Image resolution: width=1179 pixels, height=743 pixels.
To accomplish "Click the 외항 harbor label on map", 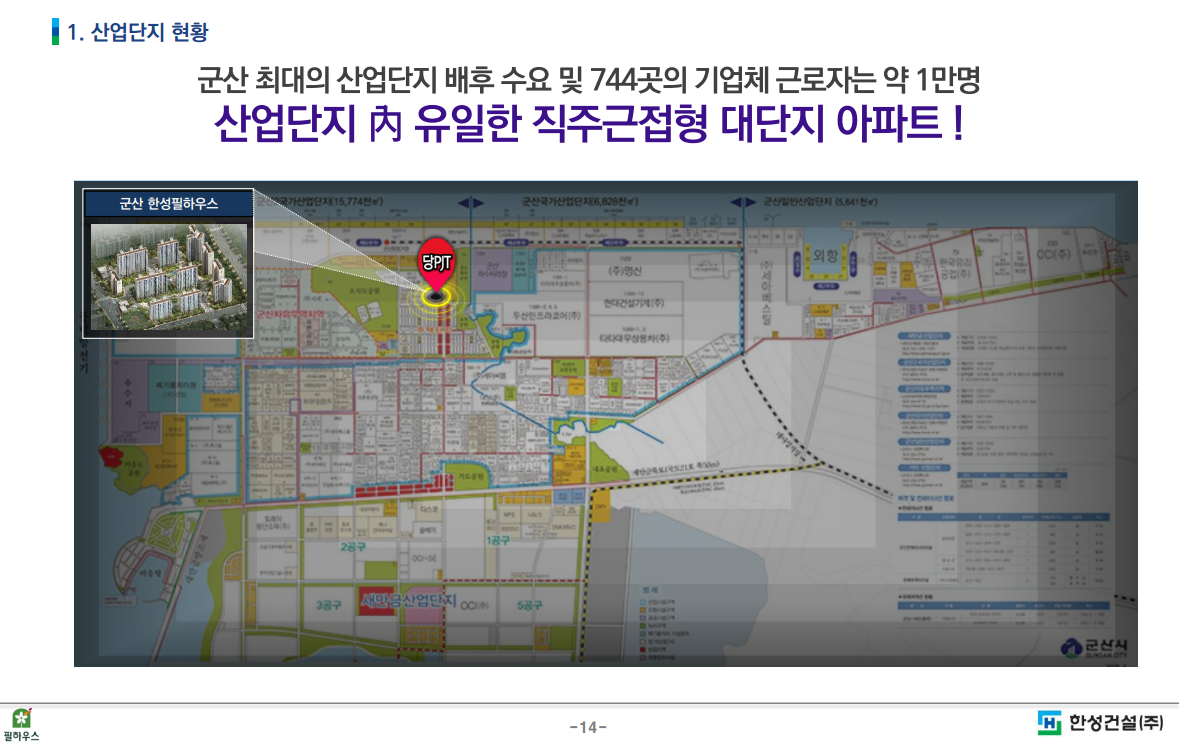I will click(x=825, y=256).
